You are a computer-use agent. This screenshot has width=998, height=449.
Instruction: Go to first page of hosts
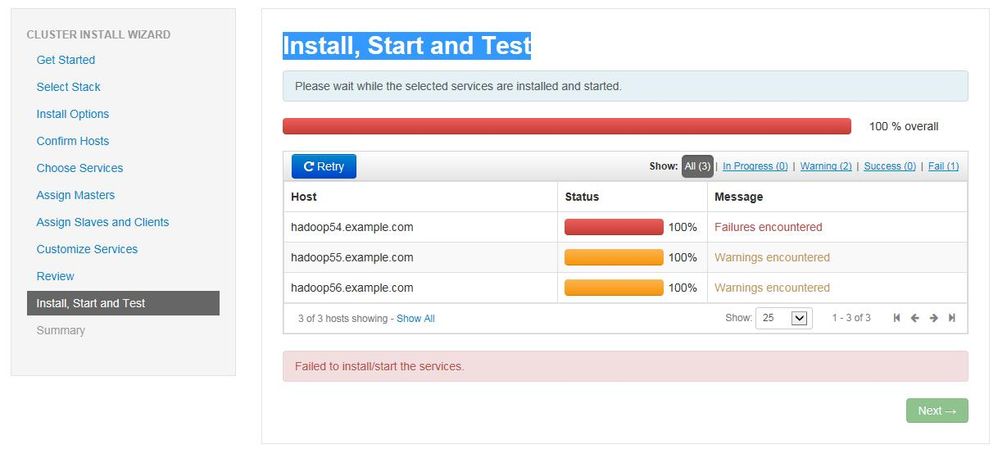897,318
